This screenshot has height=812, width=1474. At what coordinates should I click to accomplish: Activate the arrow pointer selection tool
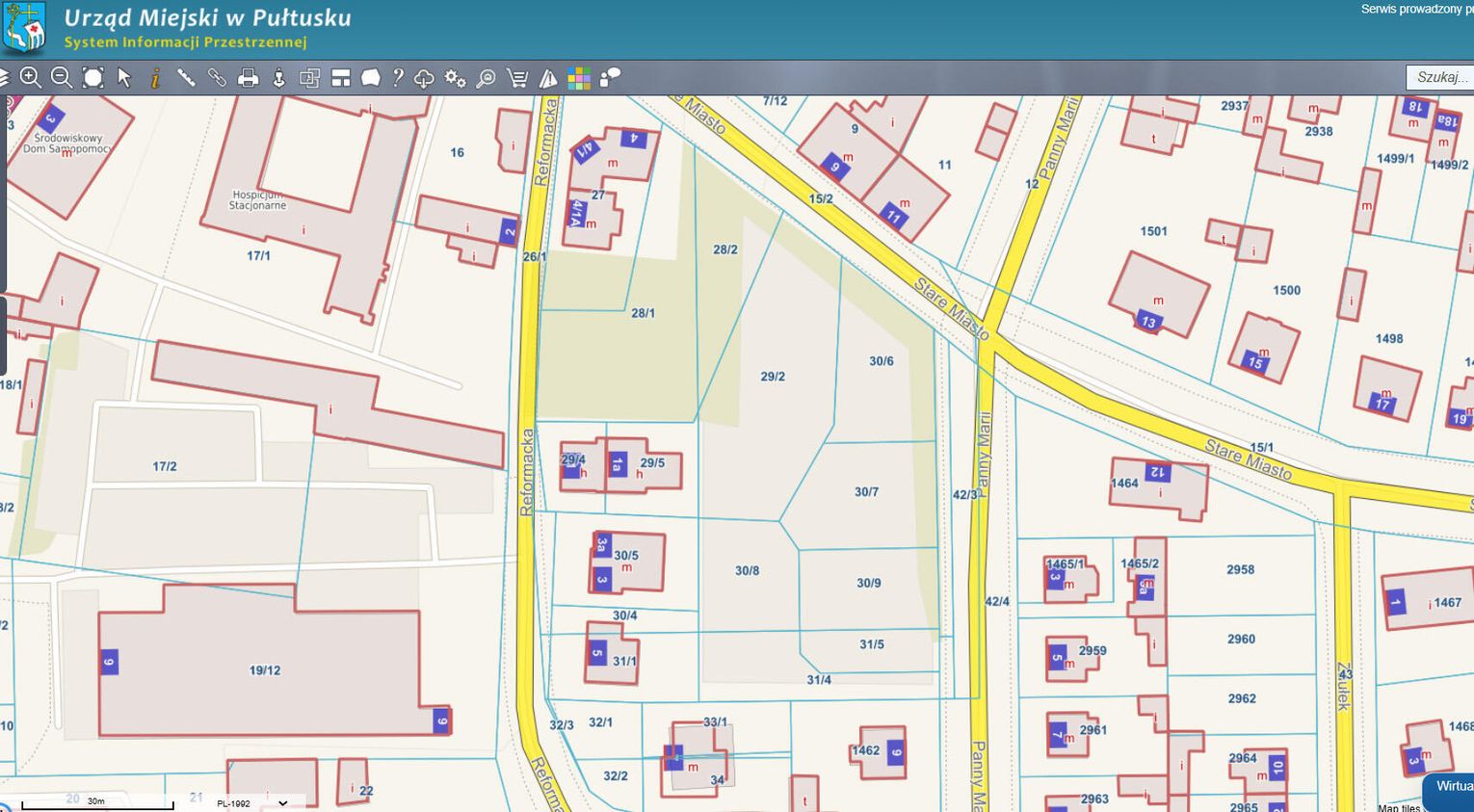coord(124,78)
